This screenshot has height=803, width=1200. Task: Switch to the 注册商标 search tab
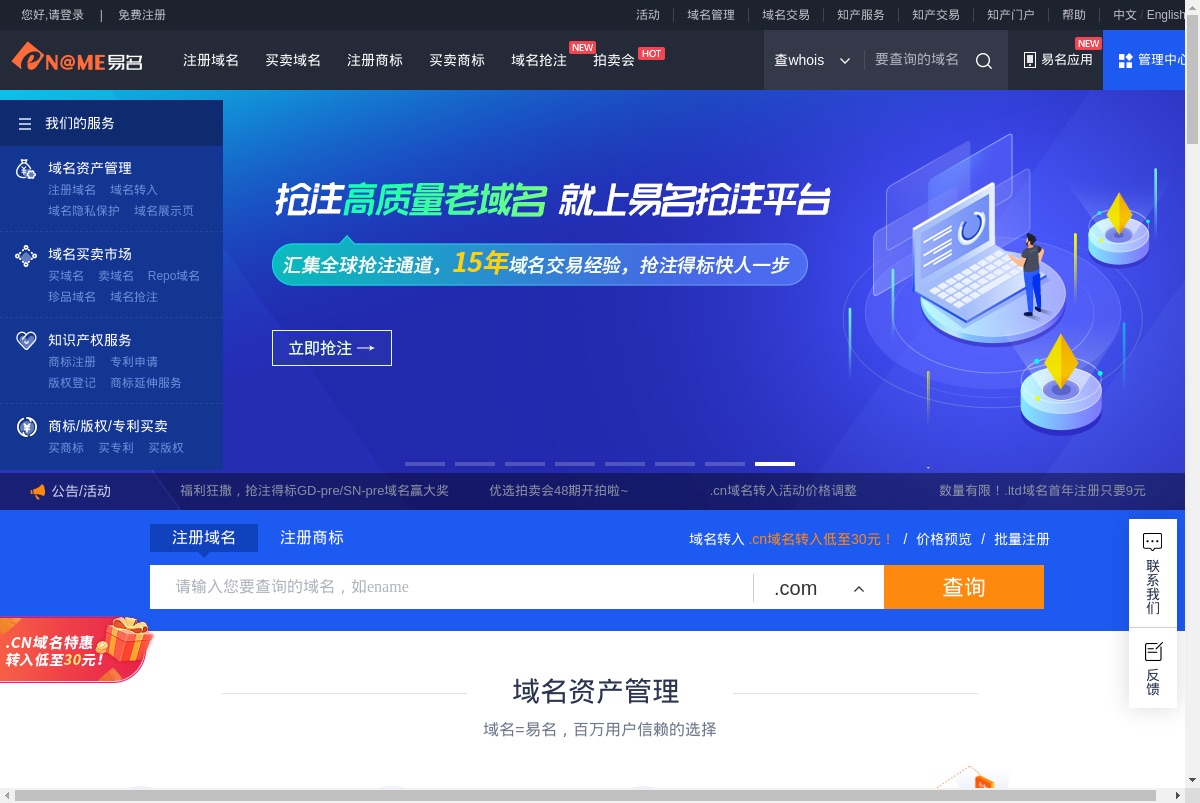(312, 538)
